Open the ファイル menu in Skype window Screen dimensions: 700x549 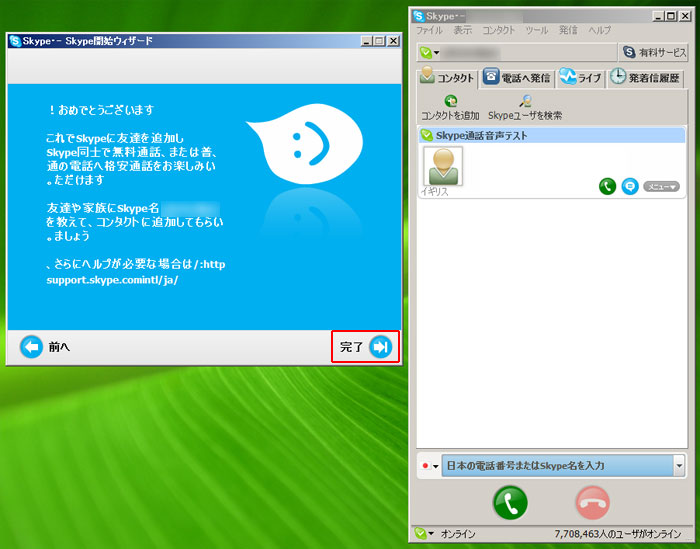click(429, 30)
